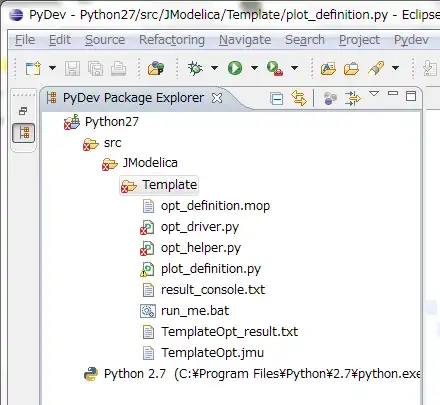Open the Pydev menu
Image resolution: width=440 pixels, height=405 pixels.
411,40
